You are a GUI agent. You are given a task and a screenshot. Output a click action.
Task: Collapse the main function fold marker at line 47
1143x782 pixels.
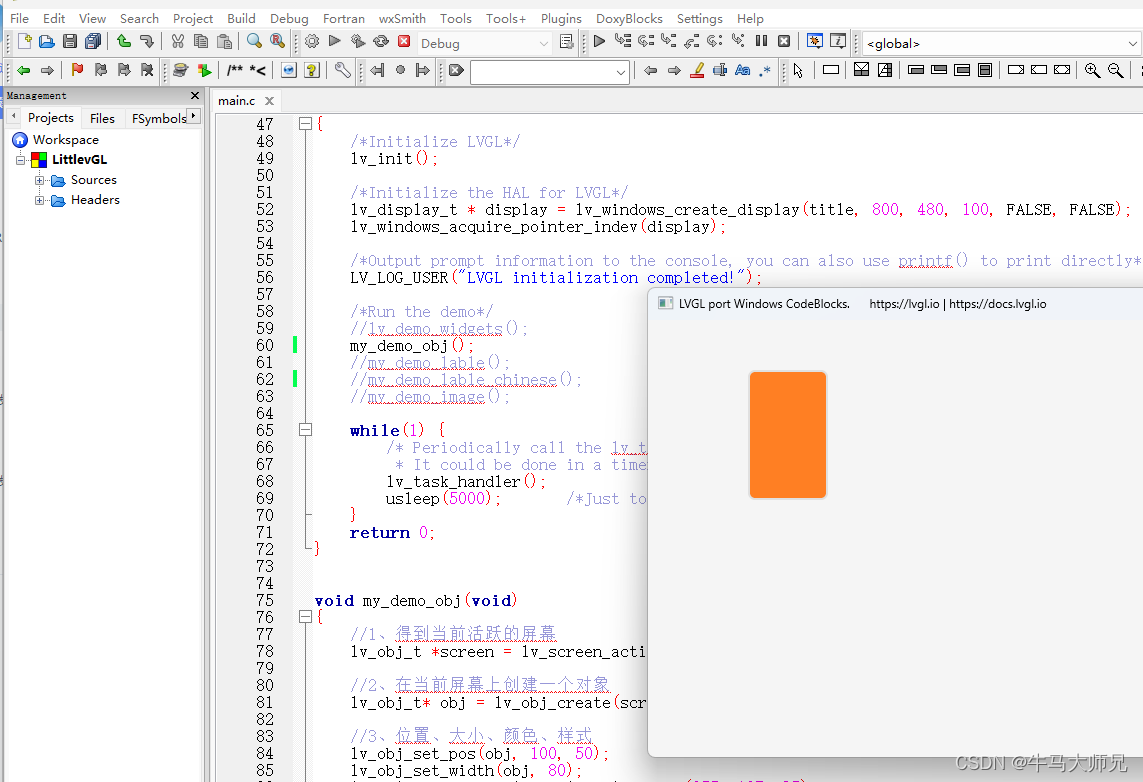click(x=305, y=124)
